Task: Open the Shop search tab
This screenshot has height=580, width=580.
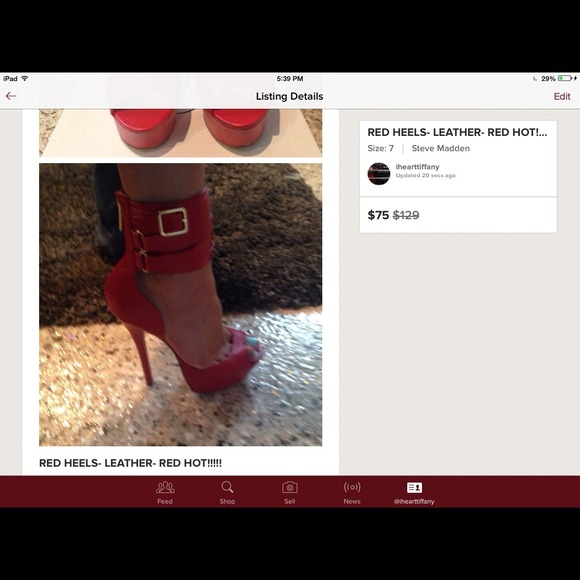Action: click(227, 493)
